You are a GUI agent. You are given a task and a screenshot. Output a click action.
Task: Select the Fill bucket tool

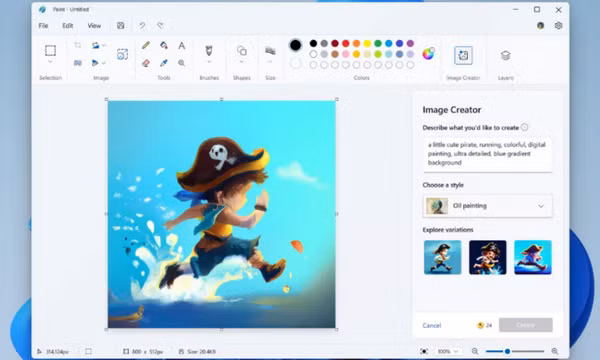(164, 45)
